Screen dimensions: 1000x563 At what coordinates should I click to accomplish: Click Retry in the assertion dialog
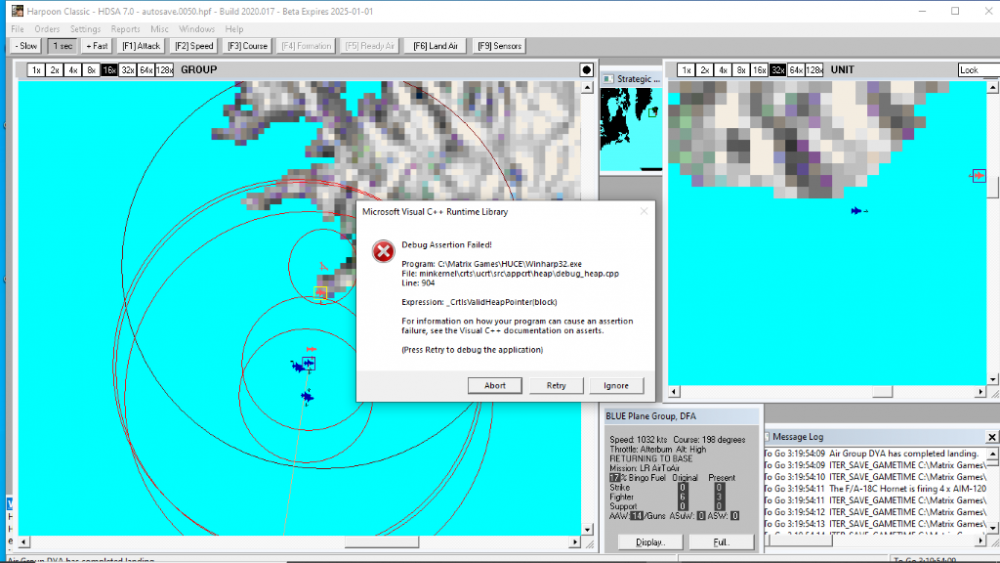[555, 386]
